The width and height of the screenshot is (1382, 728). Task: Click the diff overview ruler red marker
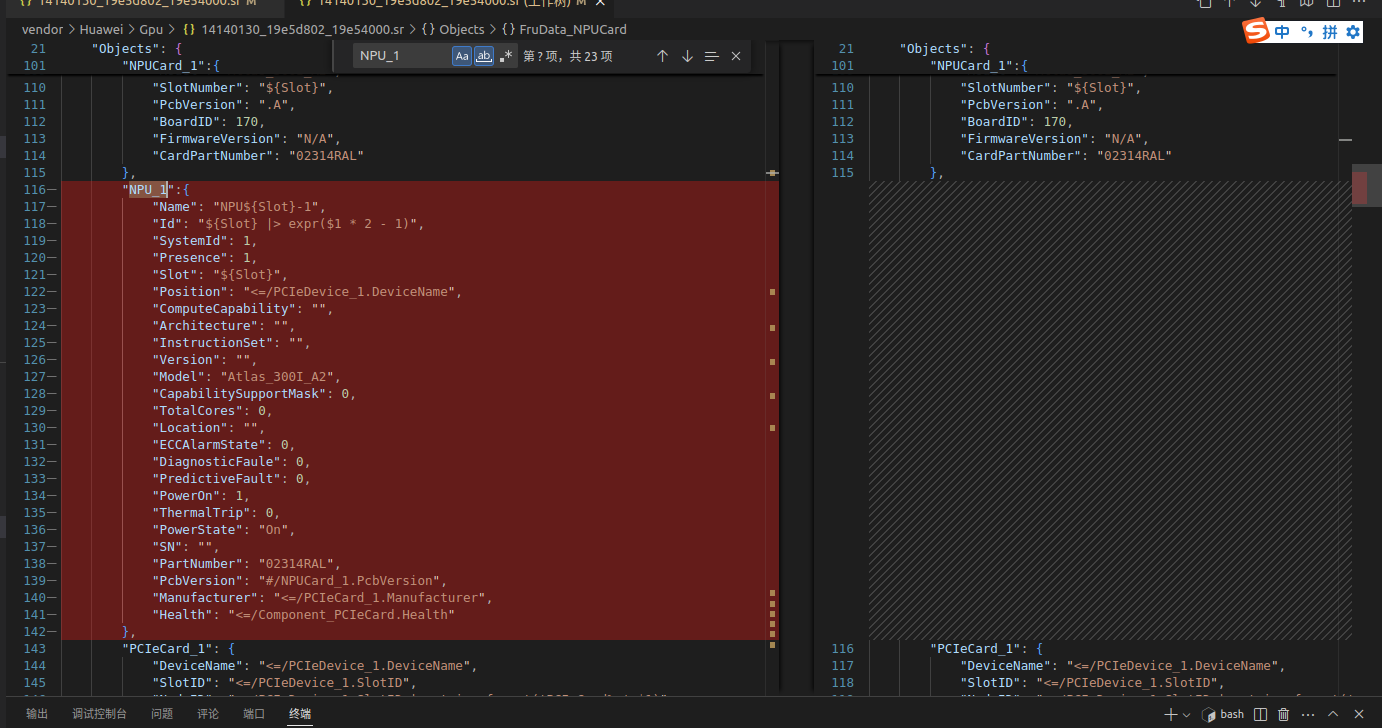pyautogui.click(x=1359, y=188)
